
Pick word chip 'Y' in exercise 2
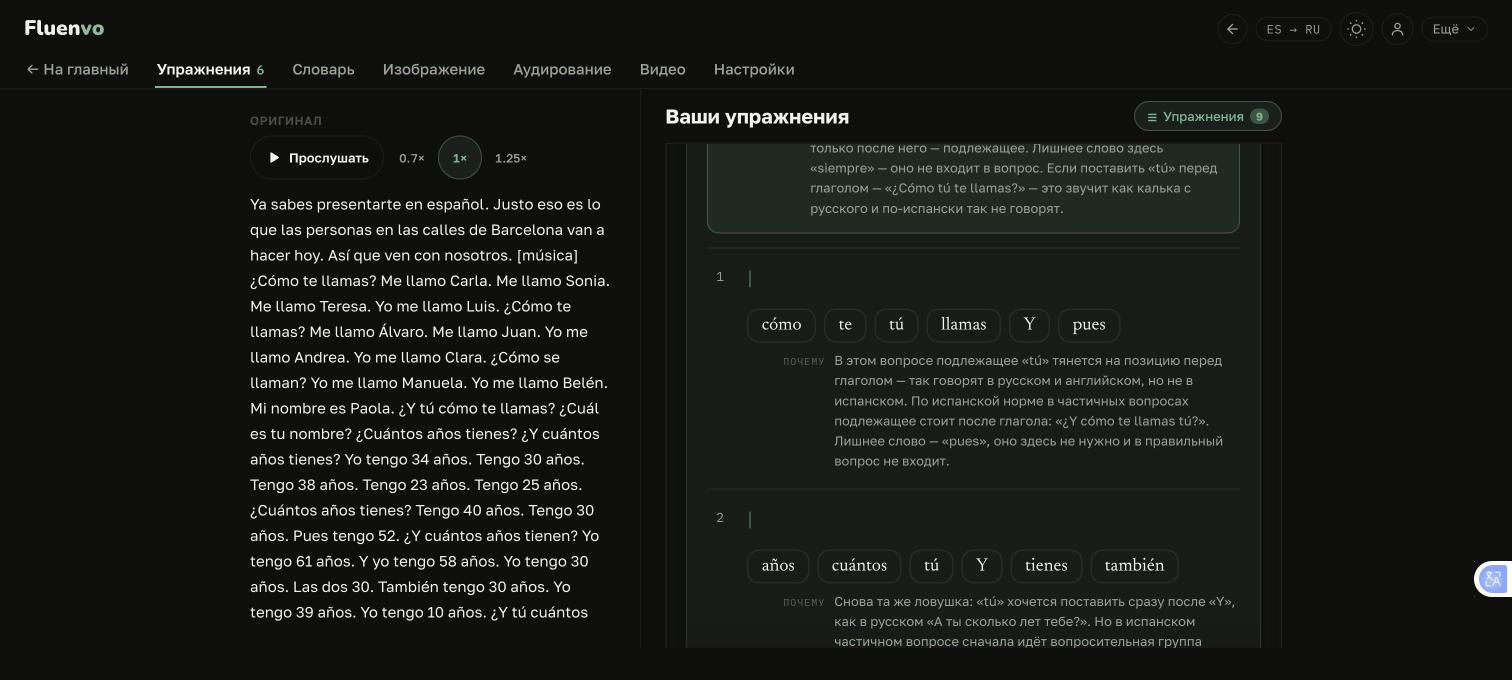coord(982,566)
